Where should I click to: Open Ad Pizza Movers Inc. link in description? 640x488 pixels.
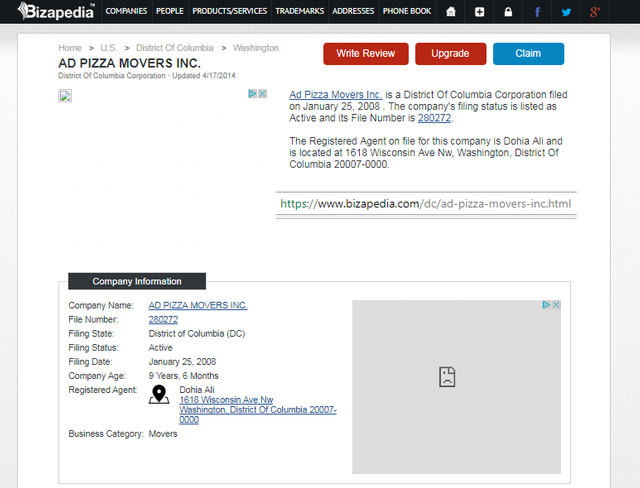(x=336, y=95)
